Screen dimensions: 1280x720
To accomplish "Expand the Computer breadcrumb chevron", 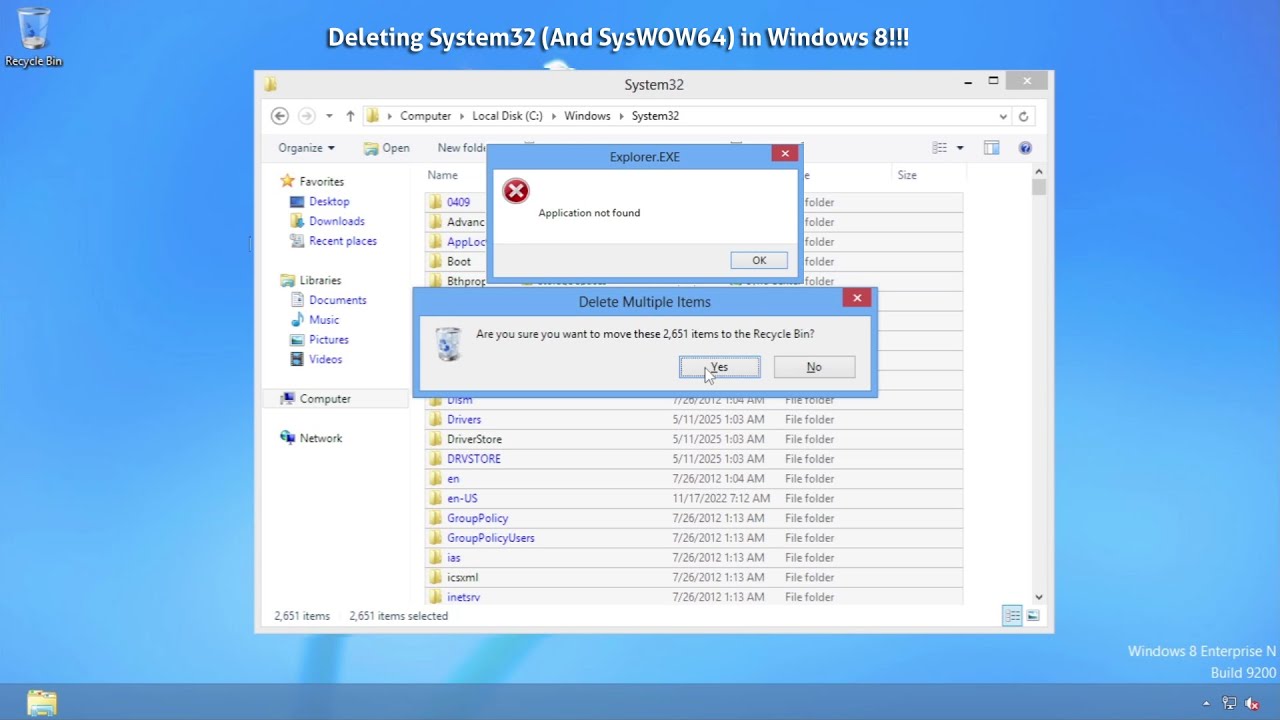I will 462,116.
